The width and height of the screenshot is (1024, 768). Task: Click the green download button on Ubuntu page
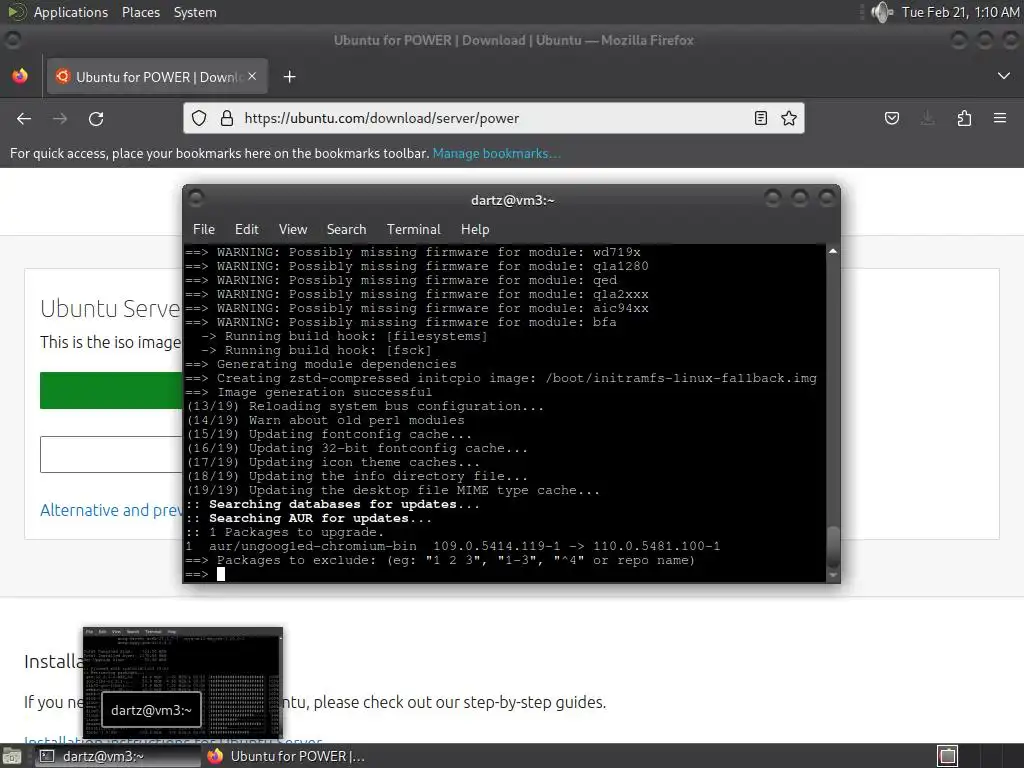[111, 391]
